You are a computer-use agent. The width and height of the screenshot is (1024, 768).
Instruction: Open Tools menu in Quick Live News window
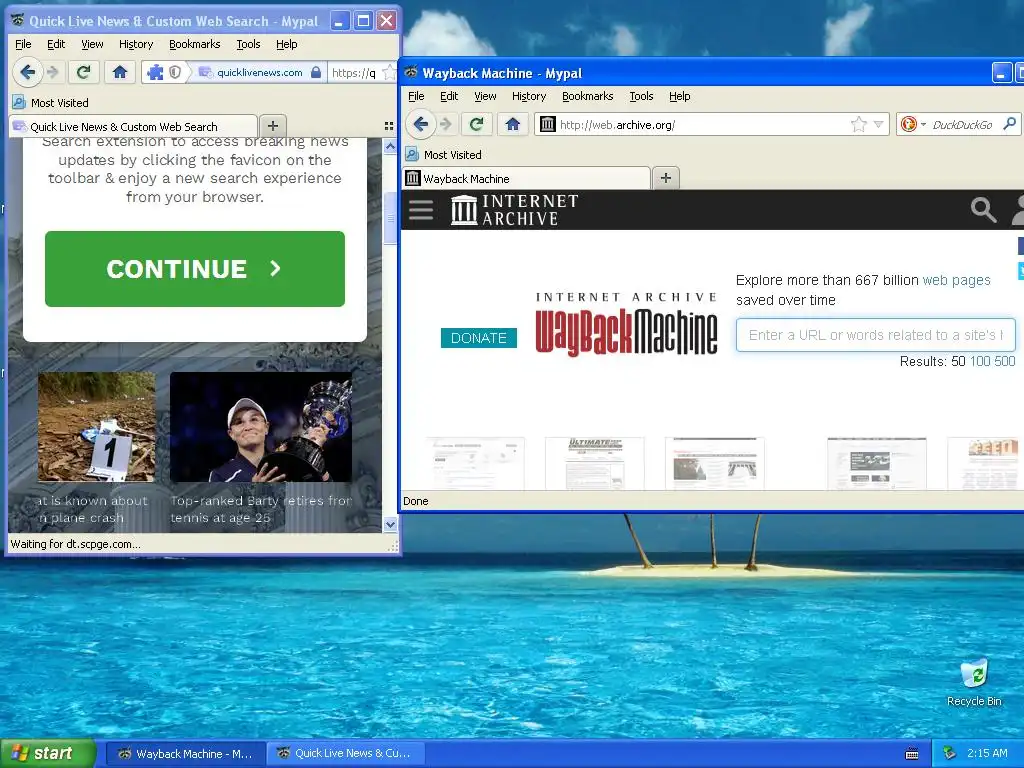pyautogui.click(x=248, y=44)
